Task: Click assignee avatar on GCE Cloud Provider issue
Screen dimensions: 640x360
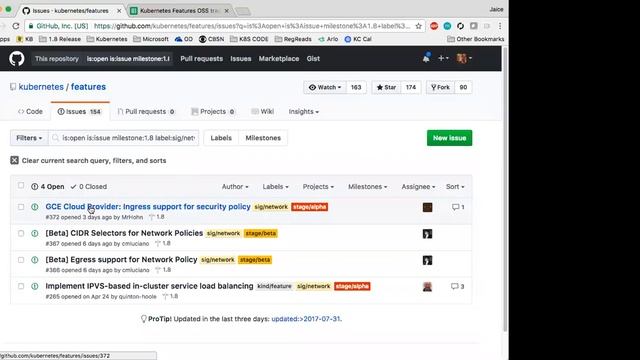Action: coord(427,207)
